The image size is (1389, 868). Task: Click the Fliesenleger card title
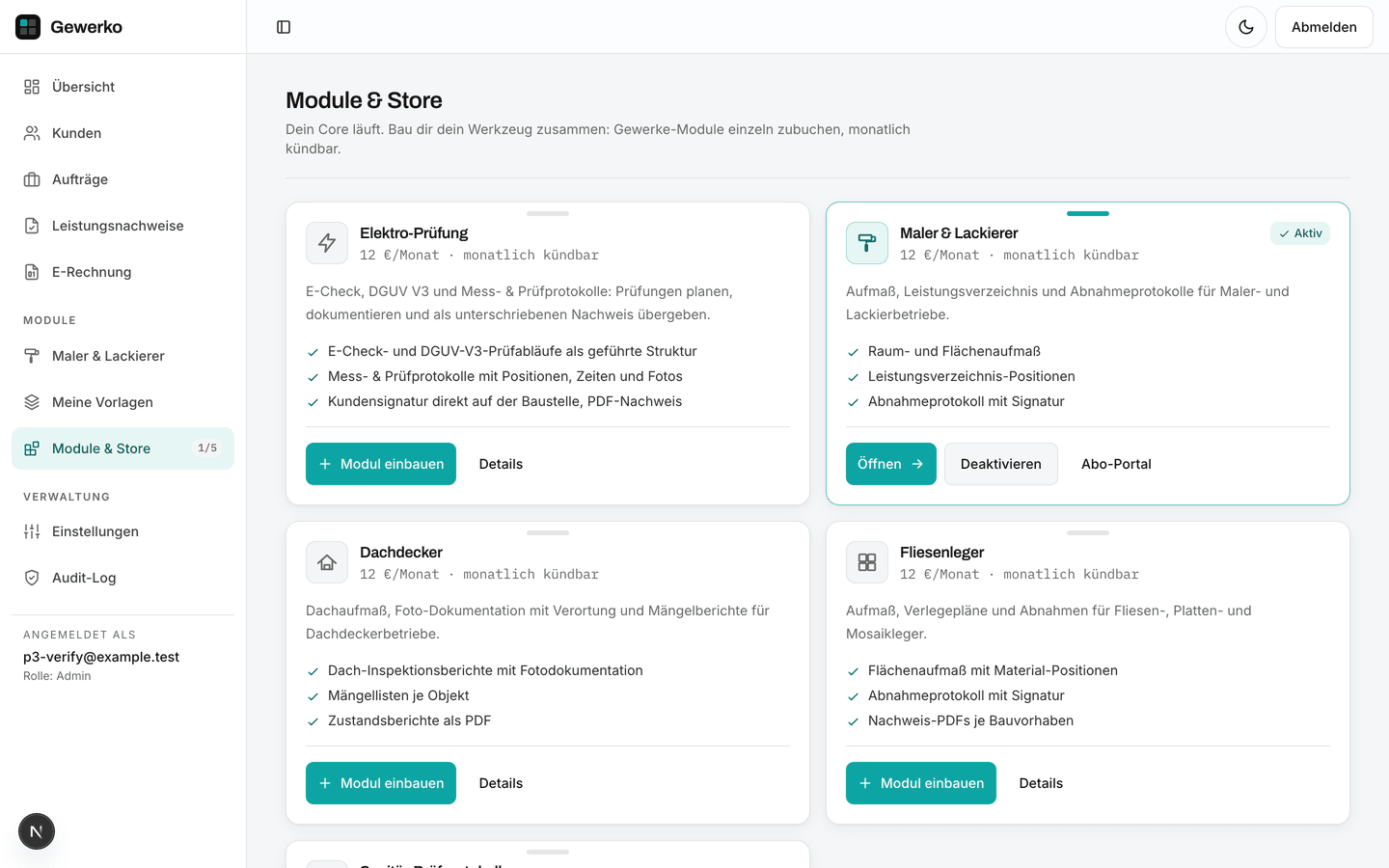942,553
